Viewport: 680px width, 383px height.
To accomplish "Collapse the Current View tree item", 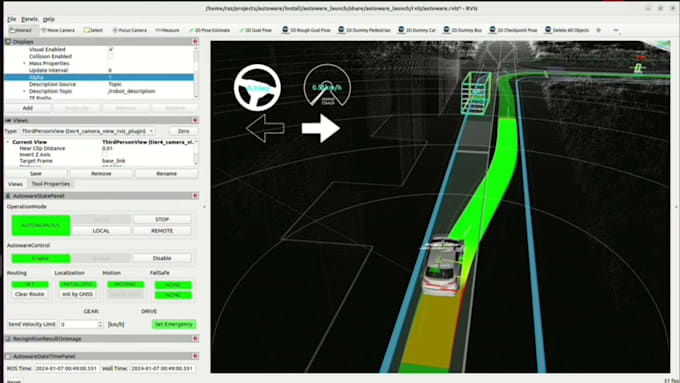I will (x=8, y=142).
